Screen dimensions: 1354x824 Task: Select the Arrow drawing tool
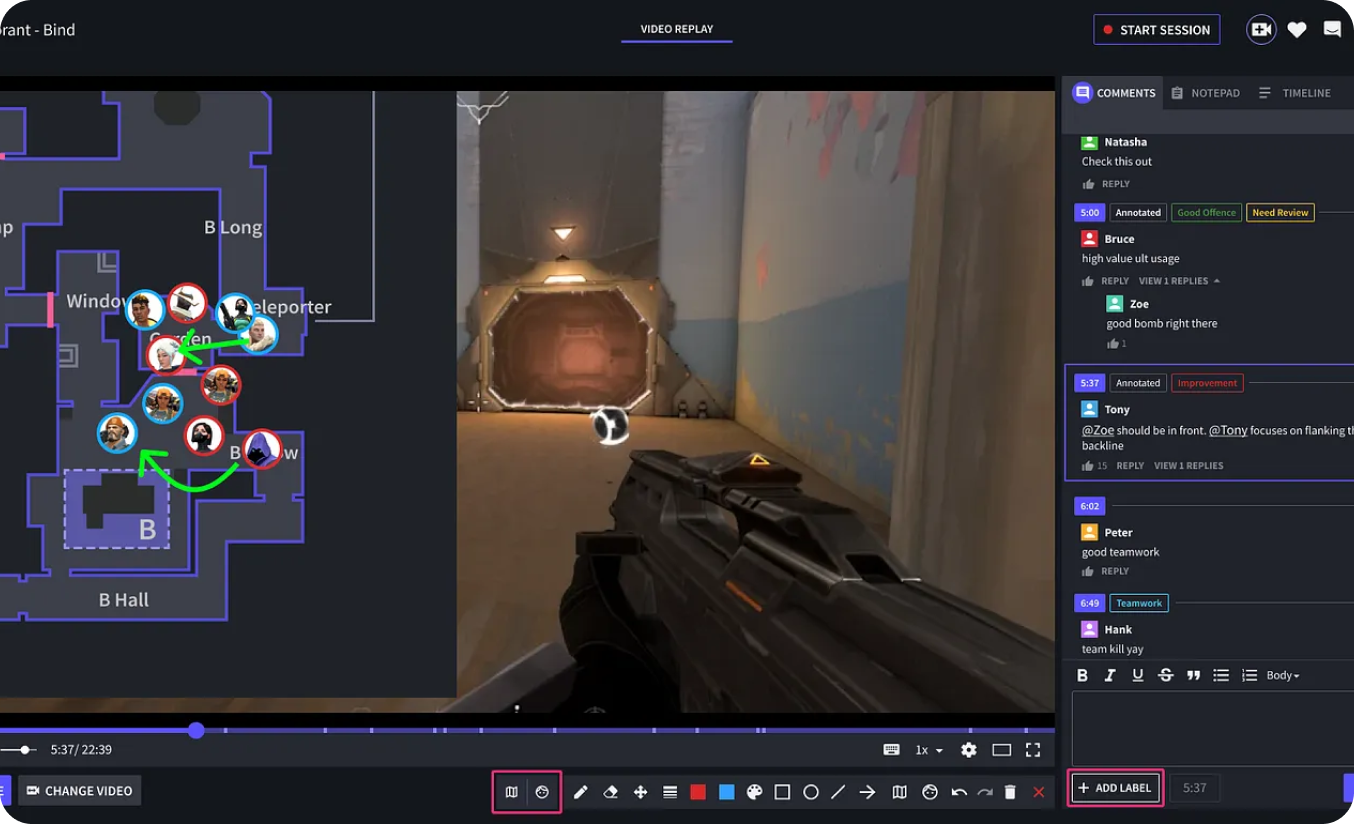point(867,791)
